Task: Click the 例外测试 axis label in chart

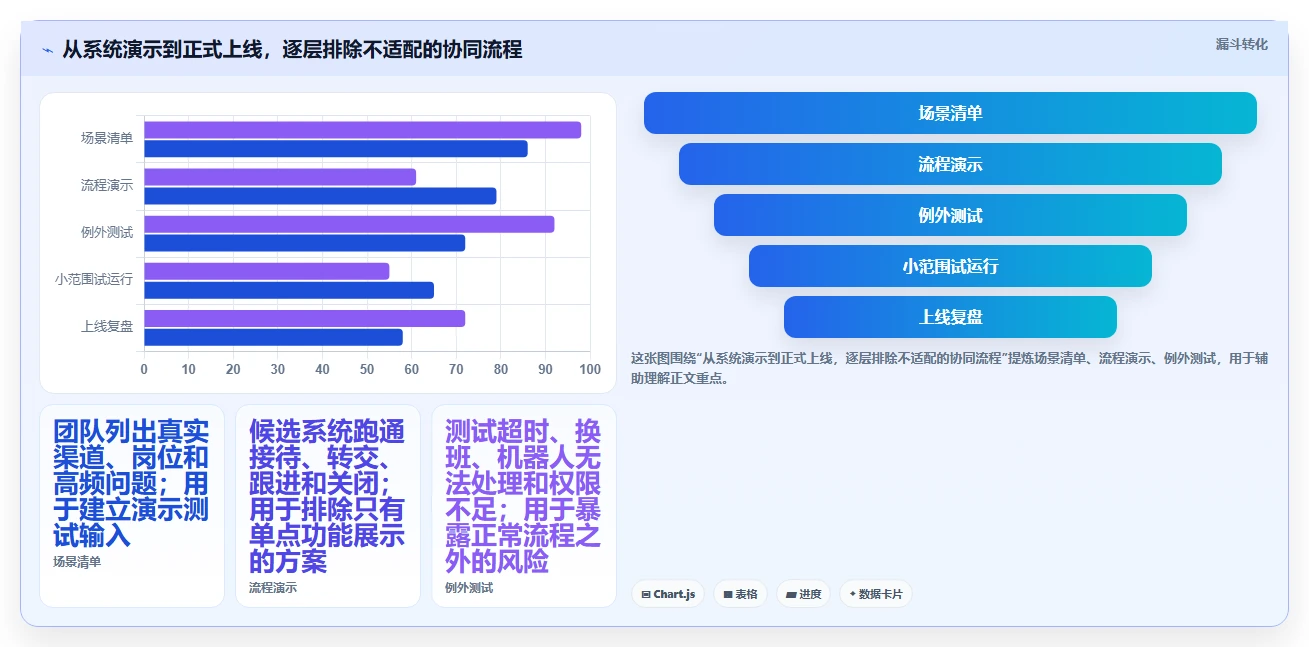Action: coord(107,232)
